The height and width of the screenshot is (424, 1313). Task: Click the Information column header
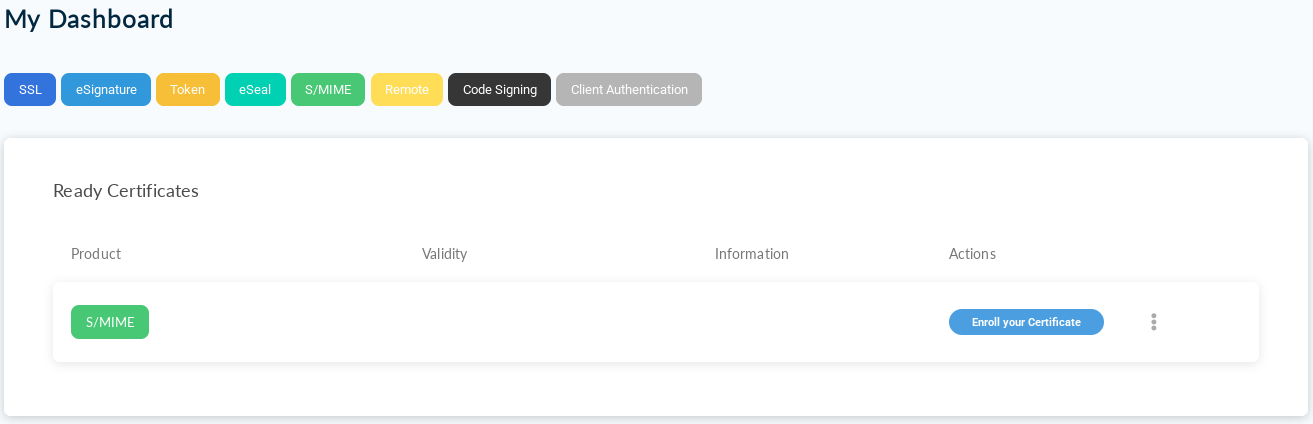point(751,254)
